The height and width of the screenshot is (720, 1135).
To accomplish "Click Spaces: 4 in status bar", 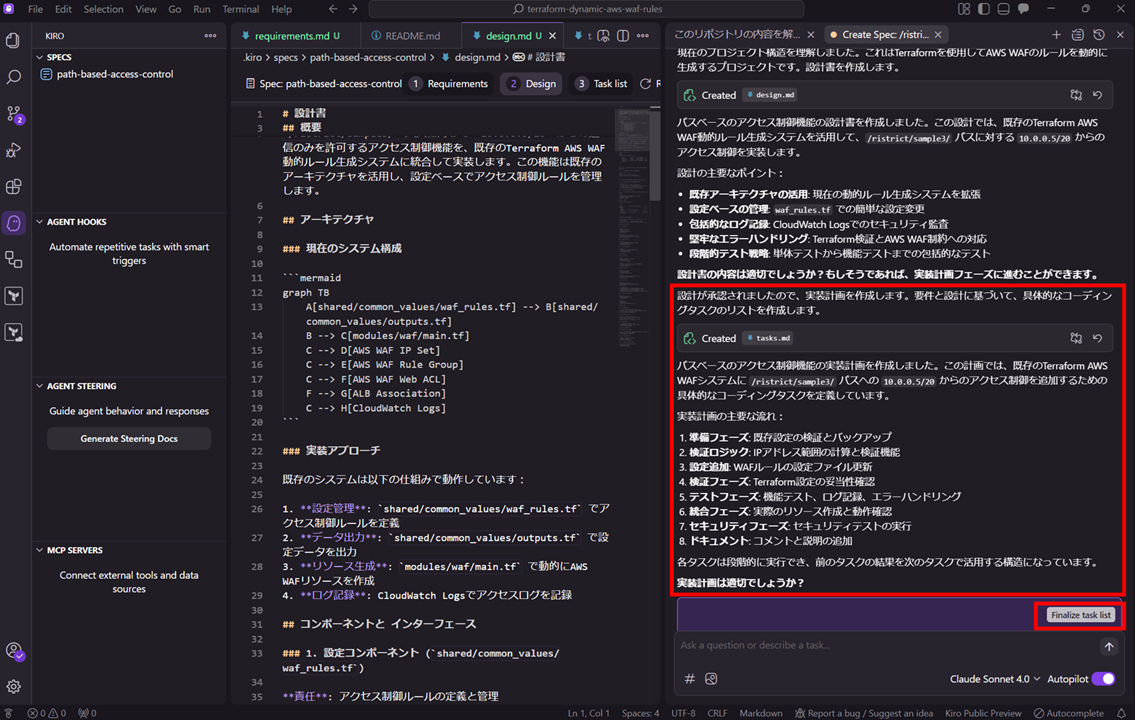I will pyautogui.click(x=640, y=713).
